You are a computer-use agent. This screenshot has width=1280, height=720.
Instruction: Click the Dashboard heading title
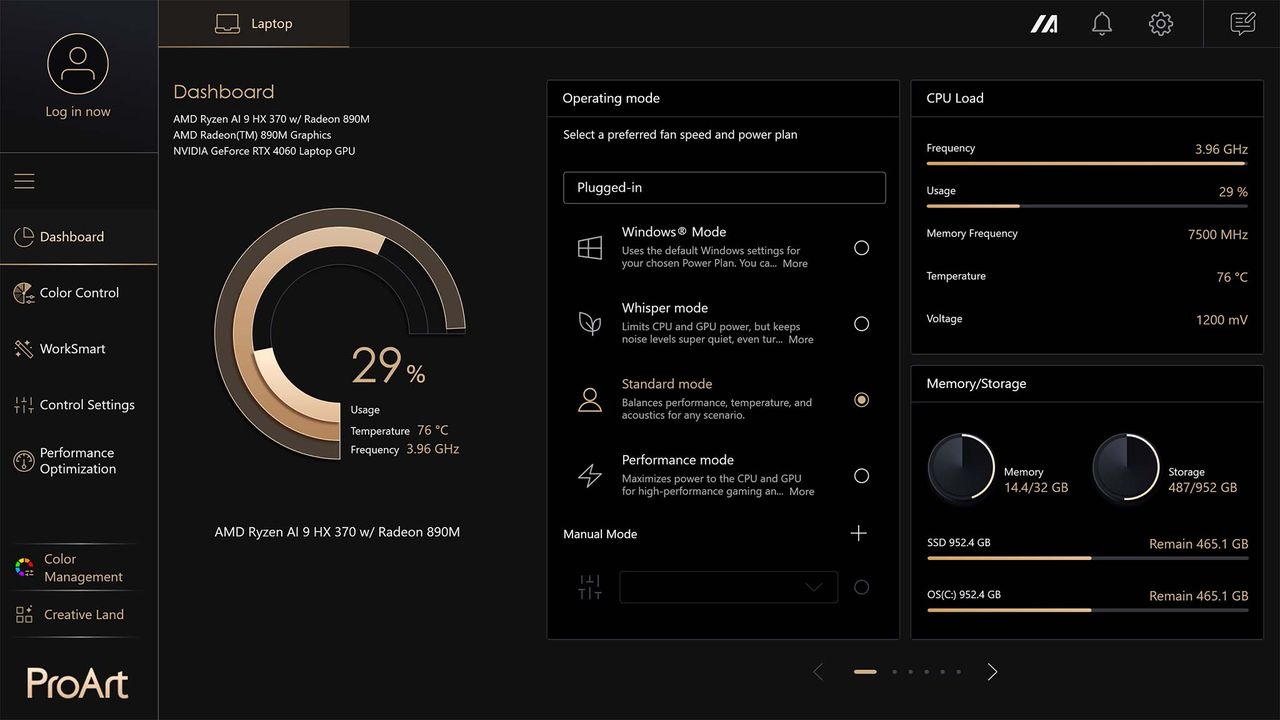tap(224, 92)
